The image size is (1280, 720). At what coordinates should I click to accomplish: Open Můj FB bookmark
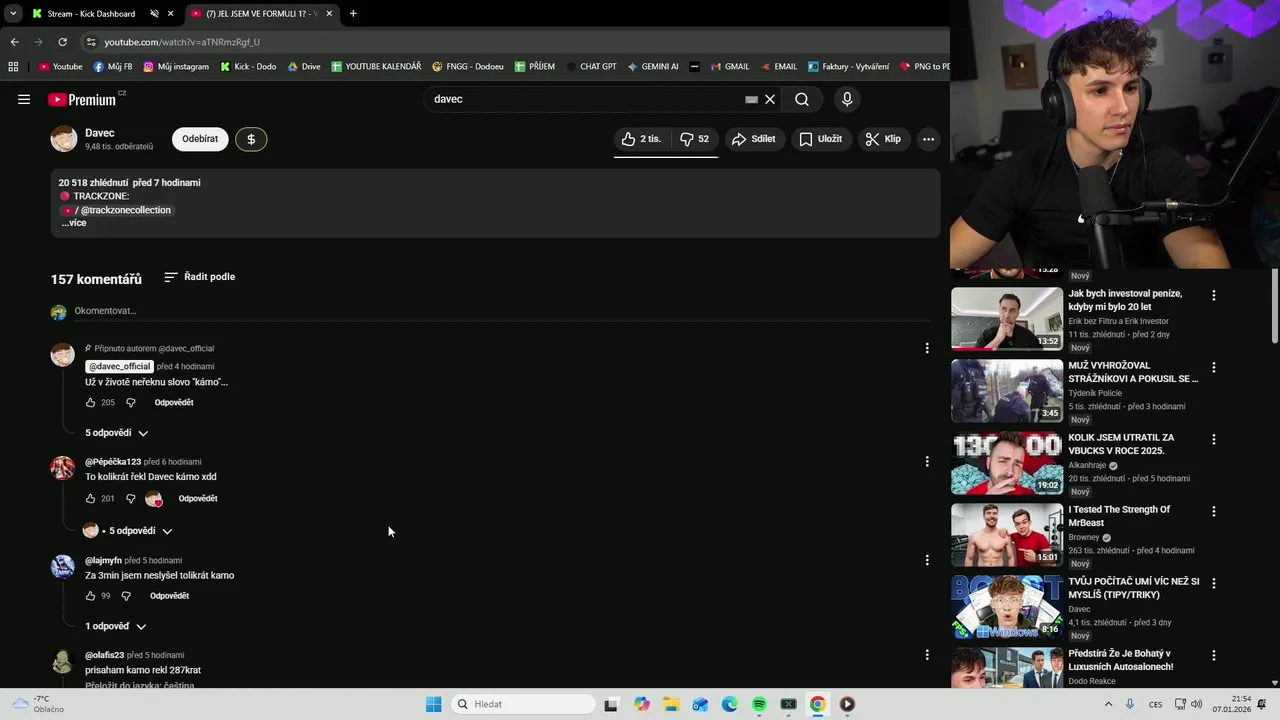(x=113, y=67)
